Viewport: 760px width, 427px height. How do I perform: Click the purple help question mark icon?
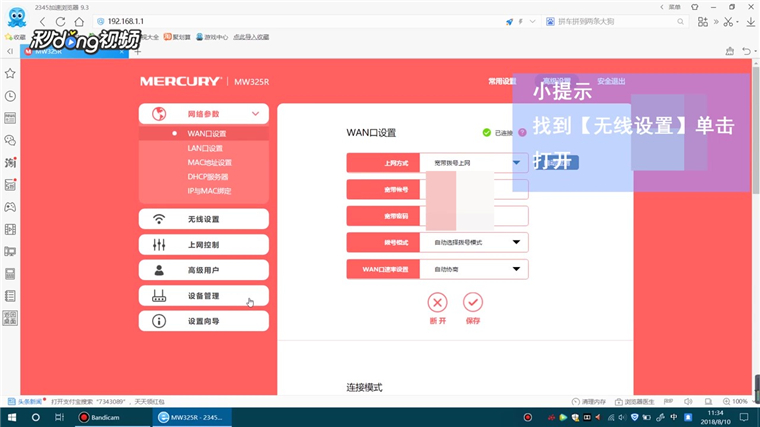point(522,132)
